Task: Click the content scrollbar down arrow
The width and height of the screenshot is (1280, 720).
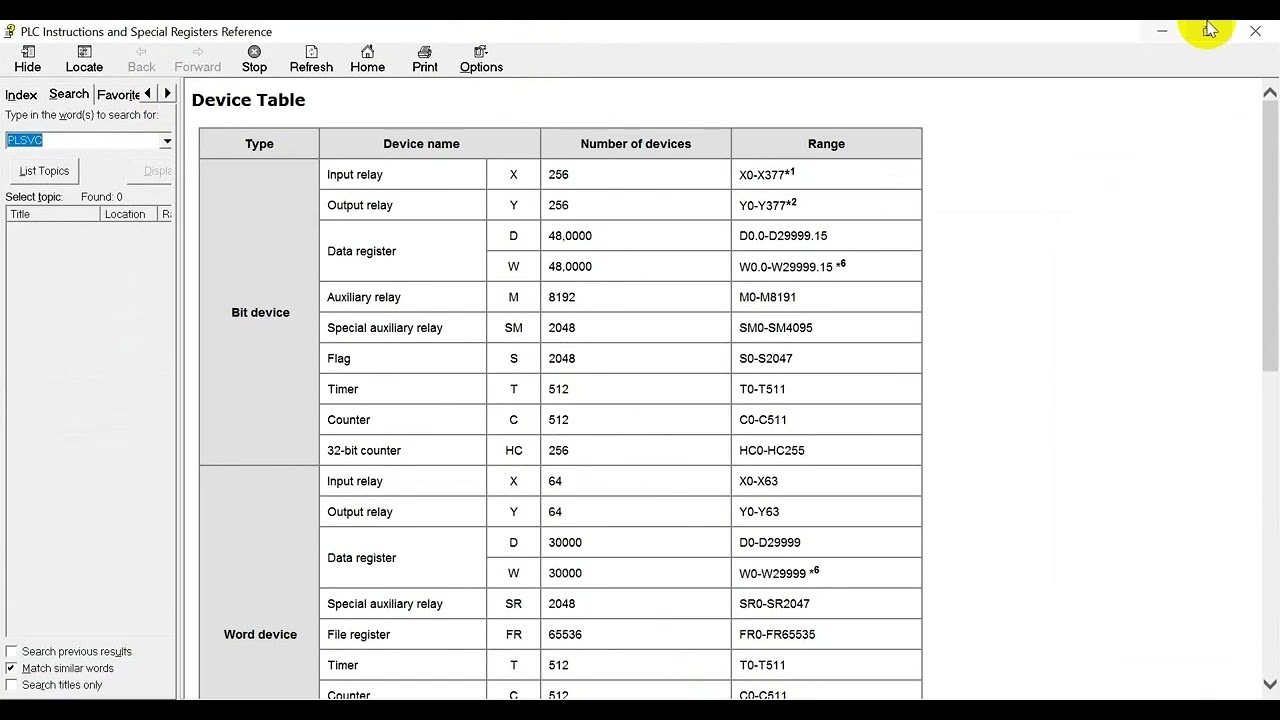Action: (1270, 685)
